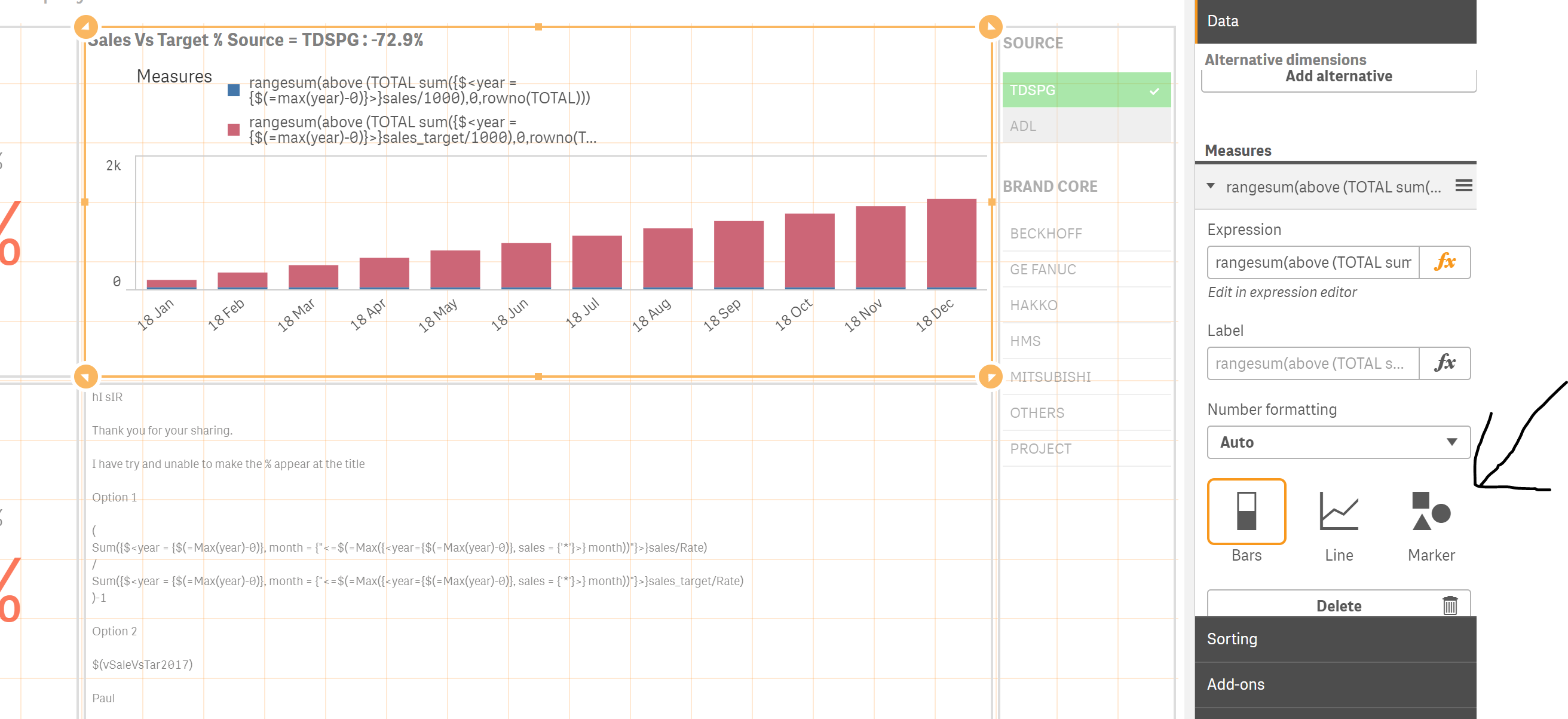Click the 18 Apr axis label
The image size is (1568, 719).
point(367,314)
